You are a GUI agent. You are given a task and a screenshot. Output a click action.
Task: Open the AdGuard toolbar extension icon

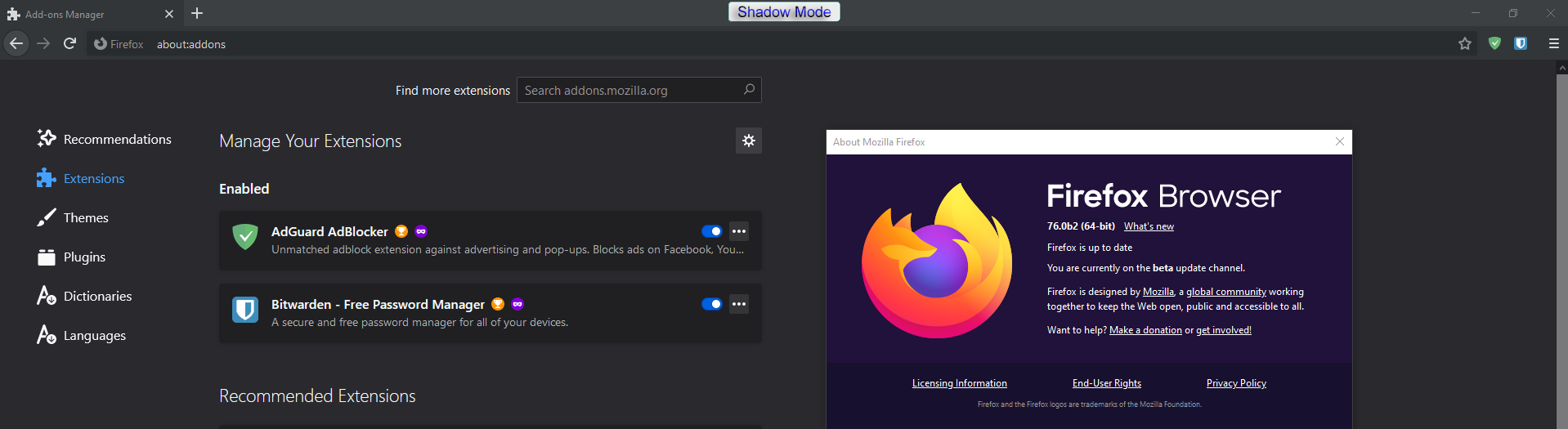[1494, 43]
